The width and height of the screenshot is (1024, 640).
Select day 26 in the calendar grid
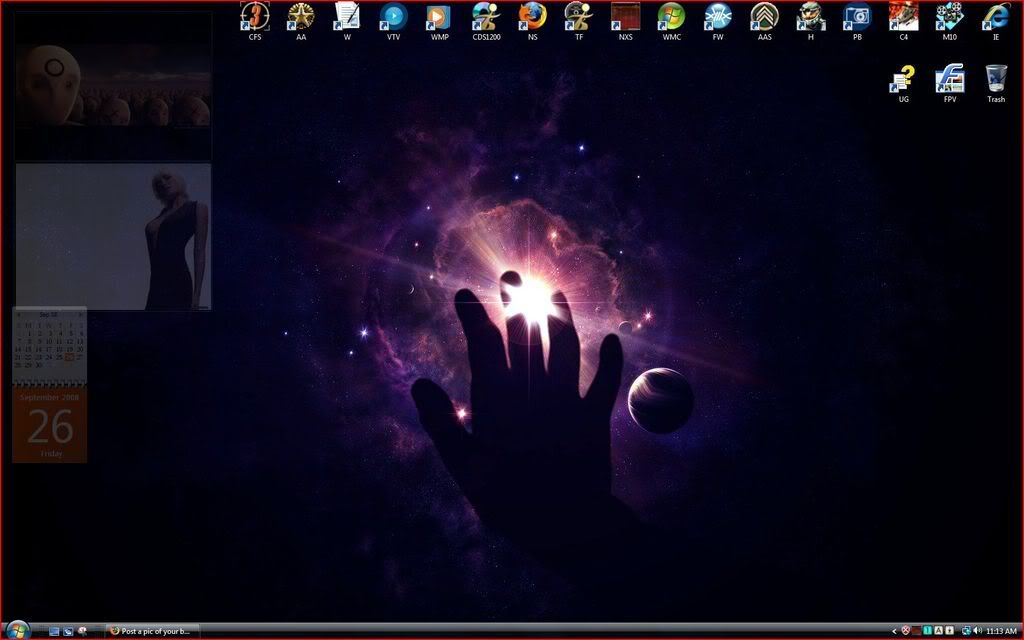click(x=70, y=357)
